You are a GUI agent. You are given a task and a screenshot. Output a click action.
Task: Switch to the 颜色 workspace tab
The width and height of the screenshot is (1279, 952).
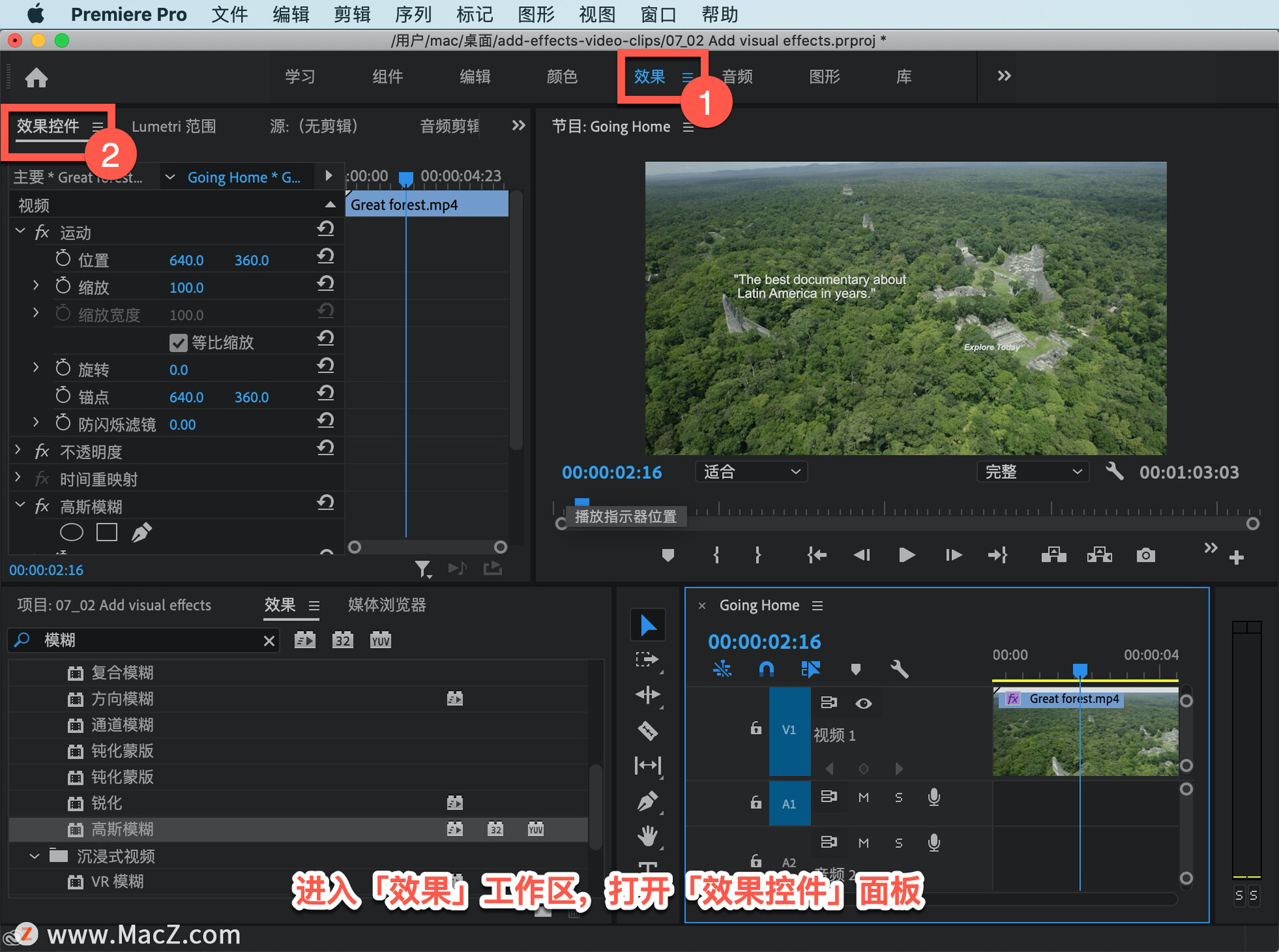(x=562, y=77)
